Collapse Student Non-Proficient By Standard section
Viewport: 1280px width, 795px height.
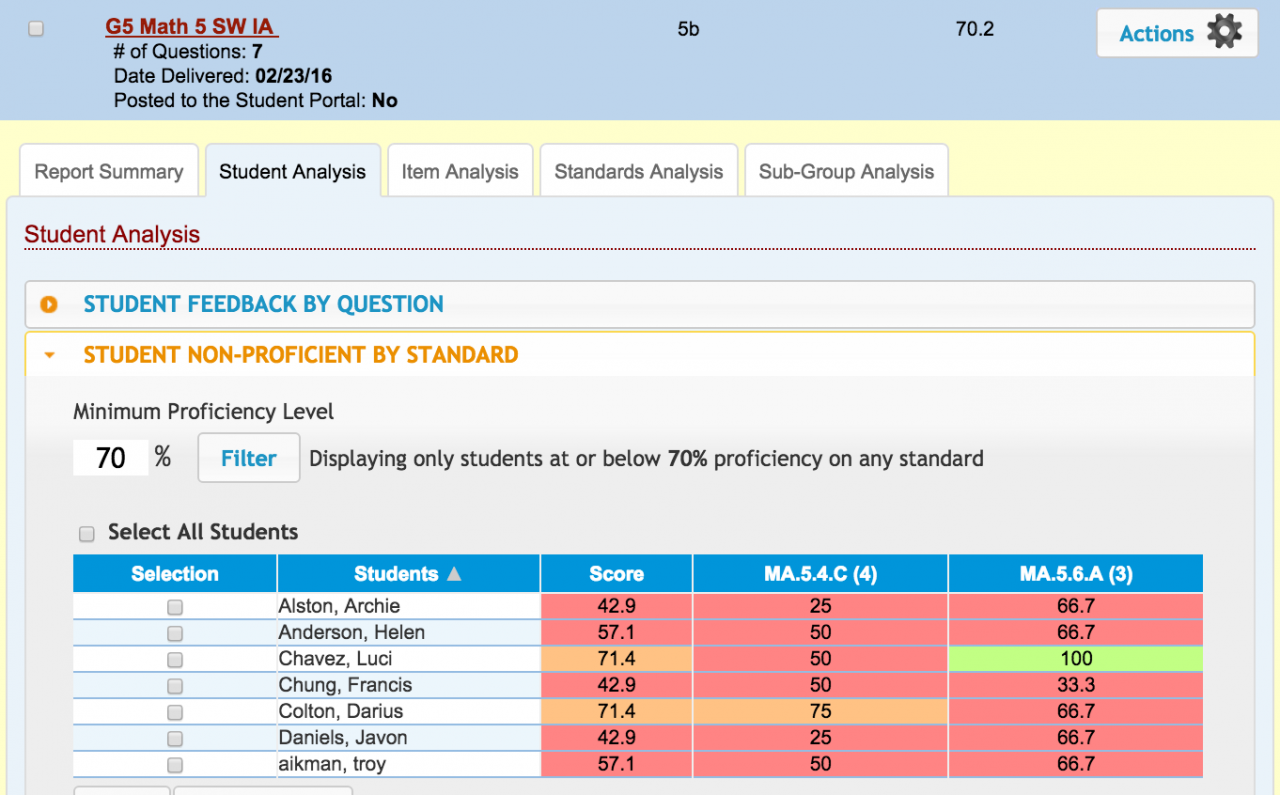[640, 354]
